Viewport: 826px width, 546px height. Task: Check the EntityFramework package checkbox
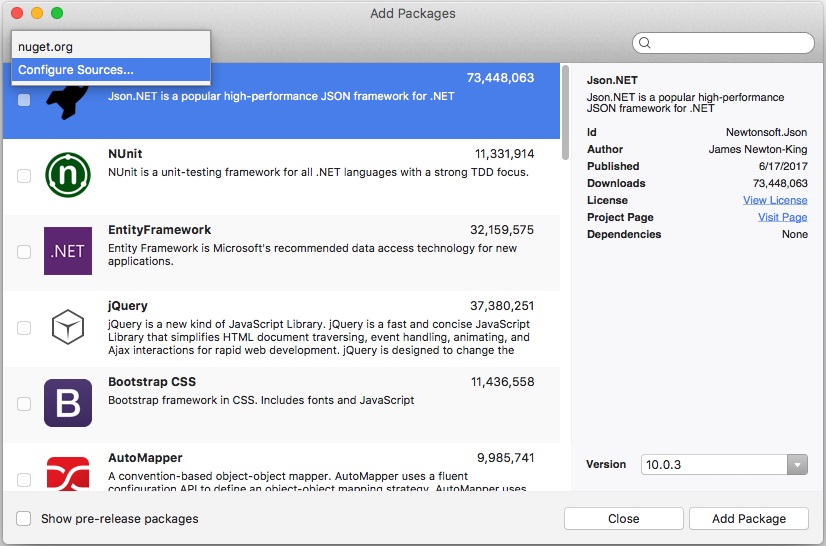[x=24, y=251]
